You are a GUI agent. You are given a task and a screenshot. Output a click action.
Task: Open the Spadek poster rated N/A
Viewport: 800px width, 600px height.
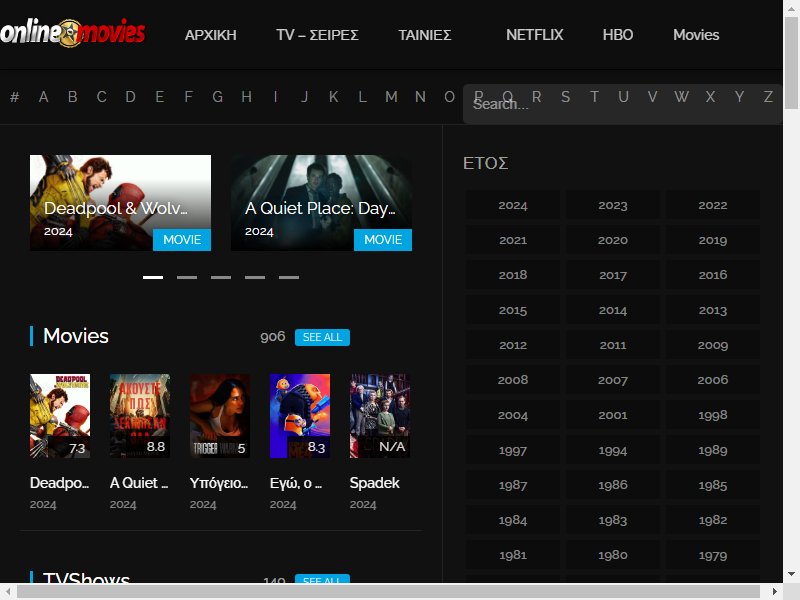click(380, 416)
